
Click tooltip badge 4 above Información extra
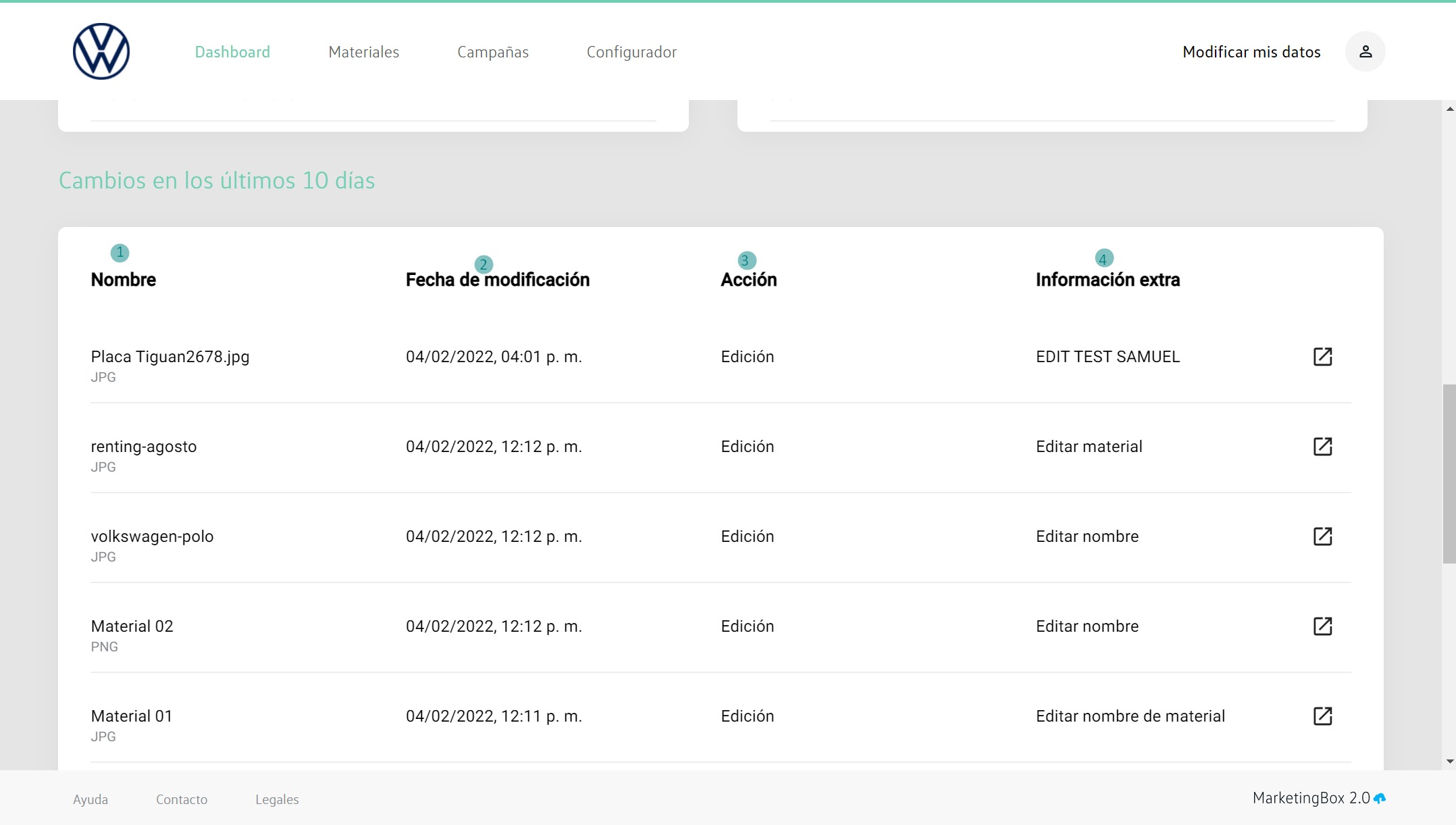(x=1103, y=259)
